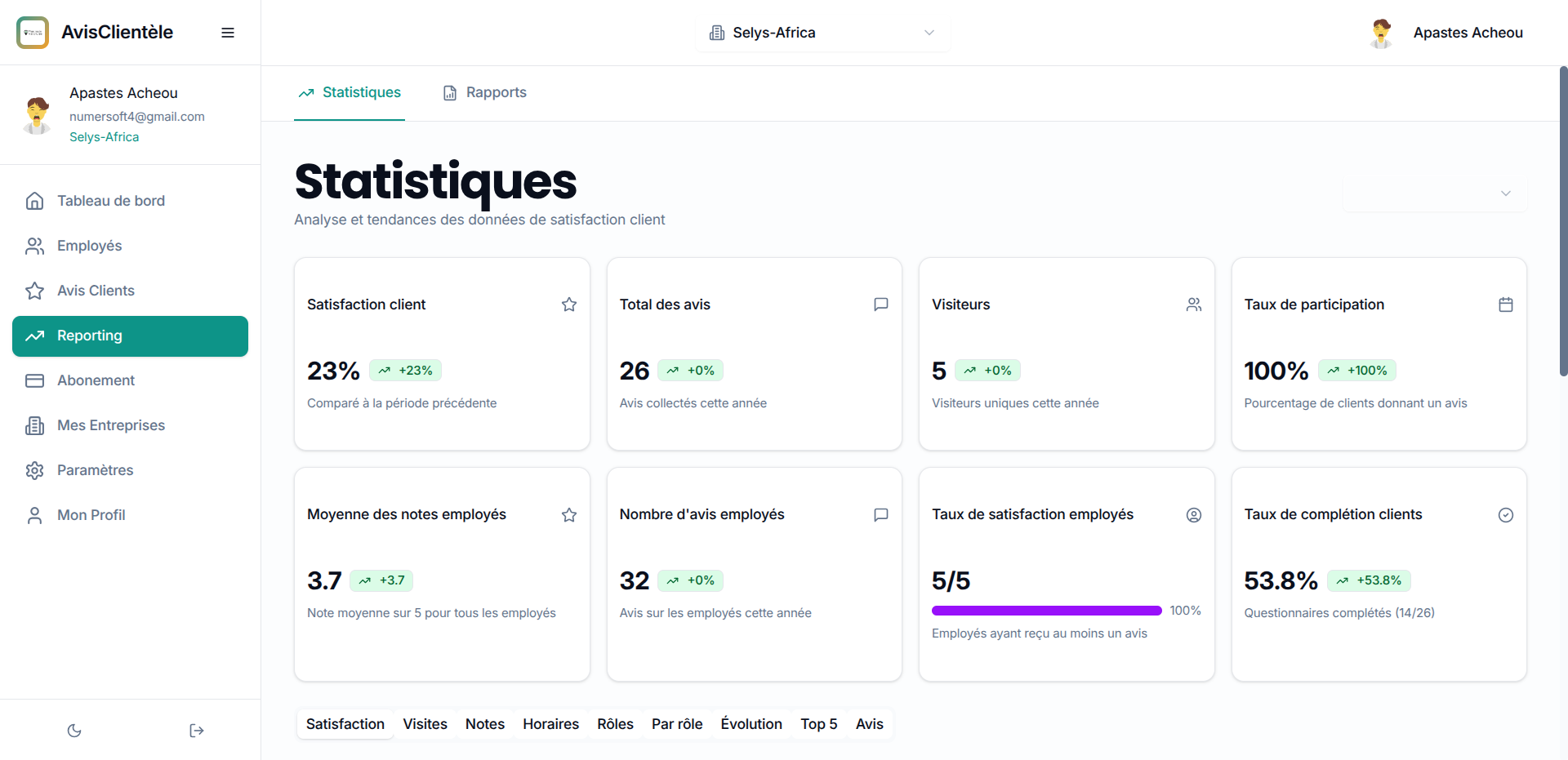1568x760 pixels.
Task: Expand the period filter dropdown beside Statistiques title
Action: coord(1434,193)
